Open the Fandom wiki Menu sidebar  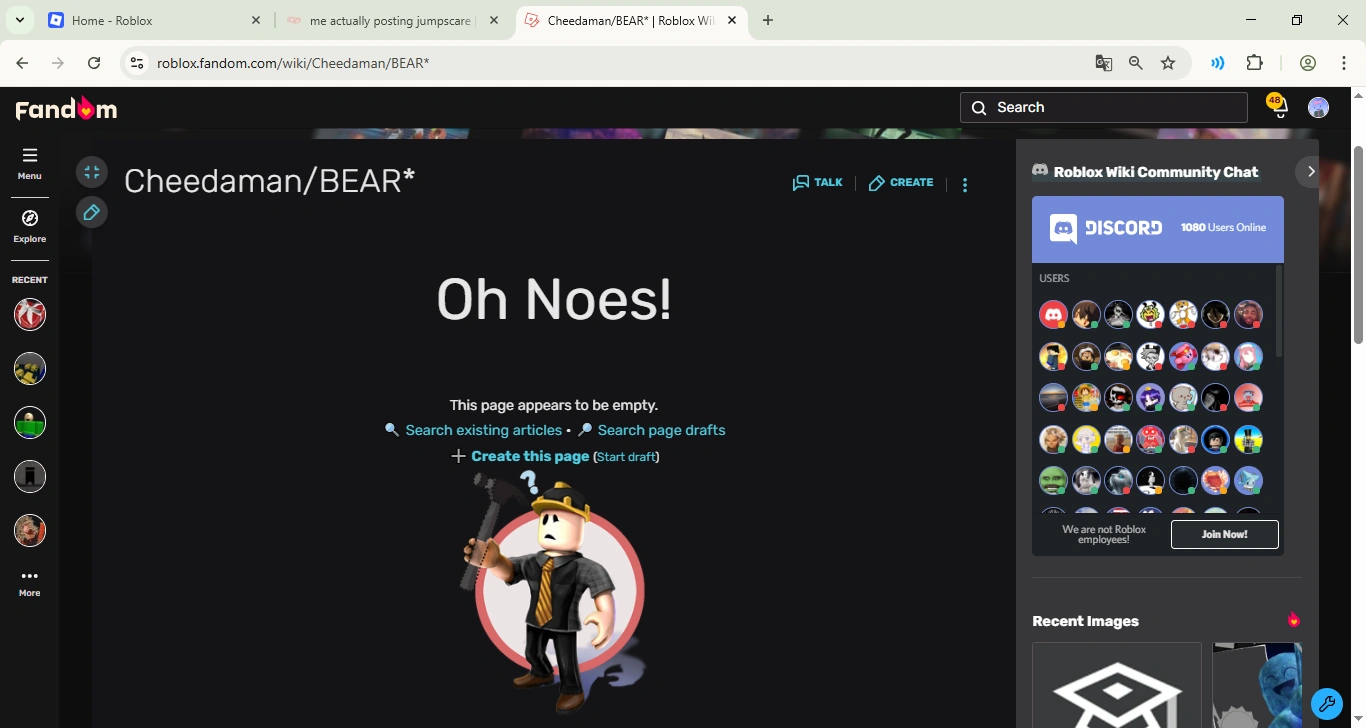pos(29,163)
